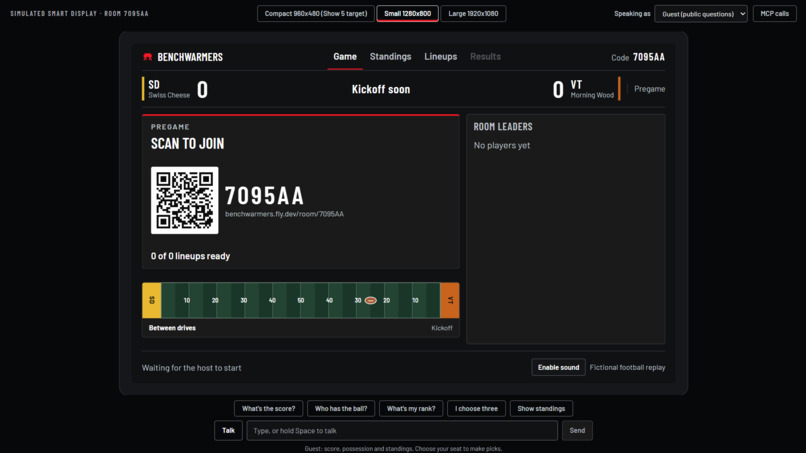Click the yellow SD end zone
Viewport: 806px width, 453px height.
[x=152, y=300]
